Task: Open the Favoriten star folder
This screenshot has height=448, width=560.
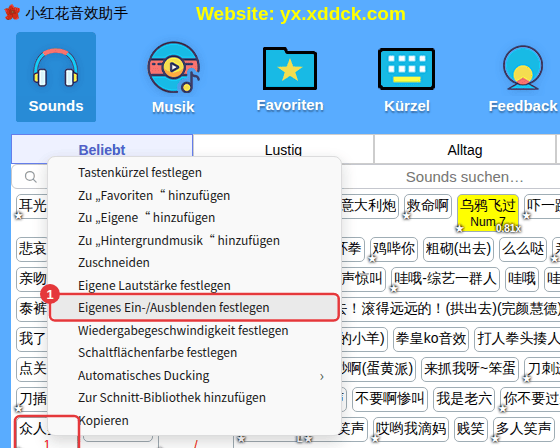Action: (290, 79)
